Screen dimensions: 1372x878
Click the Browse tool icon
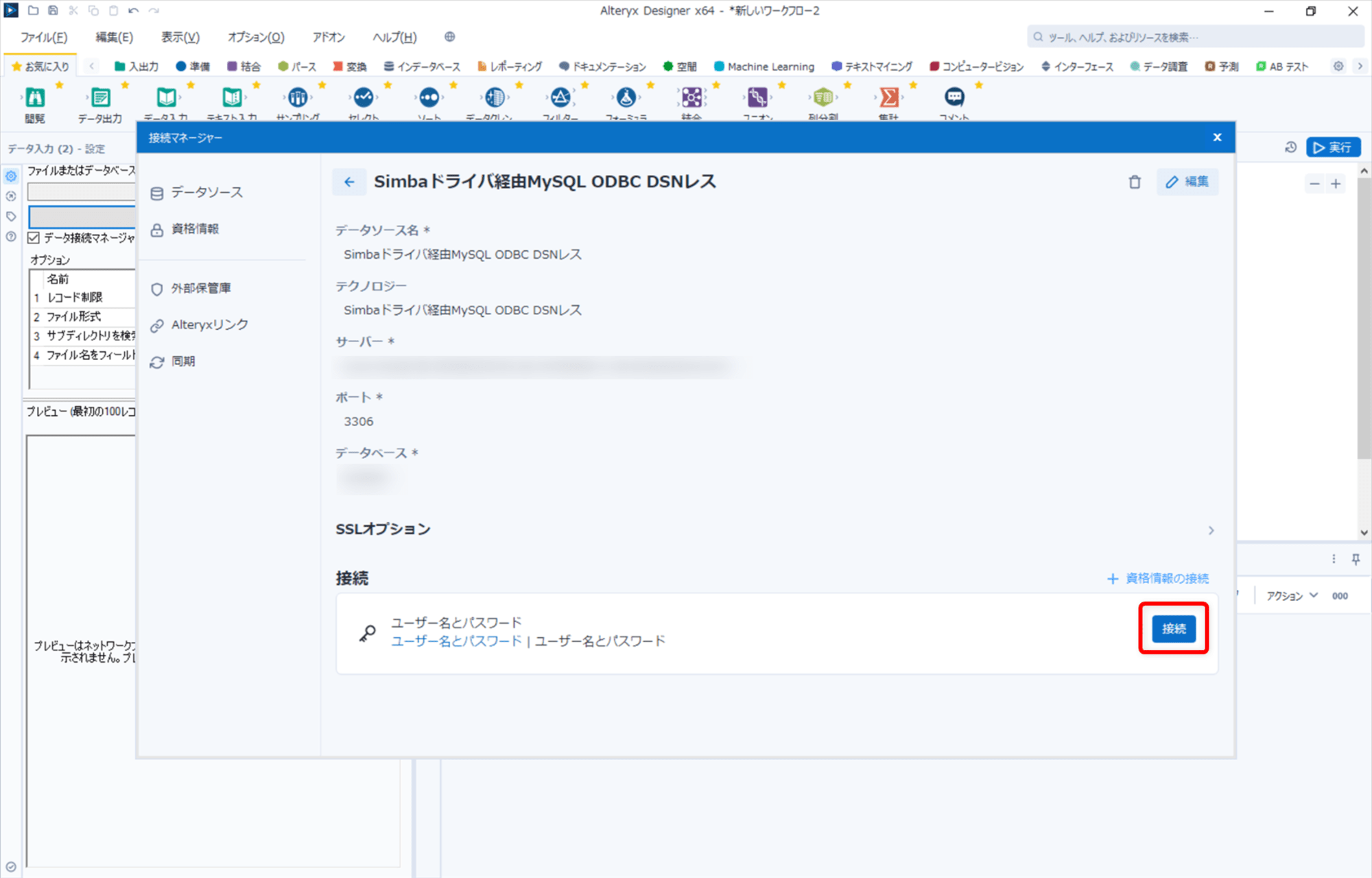(35, 97)
